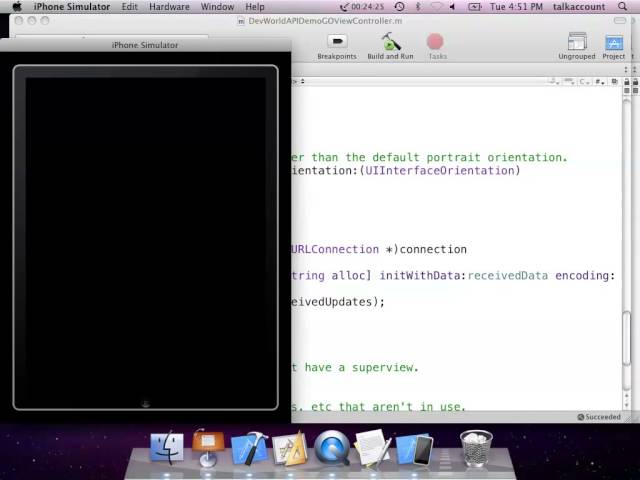The width and height of the screenshot is (640, 480).
Task: Click the editor split view icon
Action: 627,90
